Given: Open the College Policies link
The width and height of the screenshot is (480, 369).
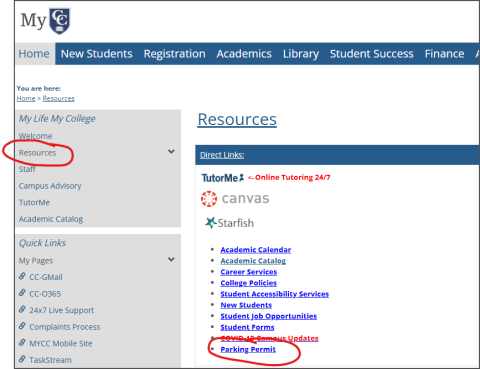Looking at the screenshot, I should tap(248, 283).
